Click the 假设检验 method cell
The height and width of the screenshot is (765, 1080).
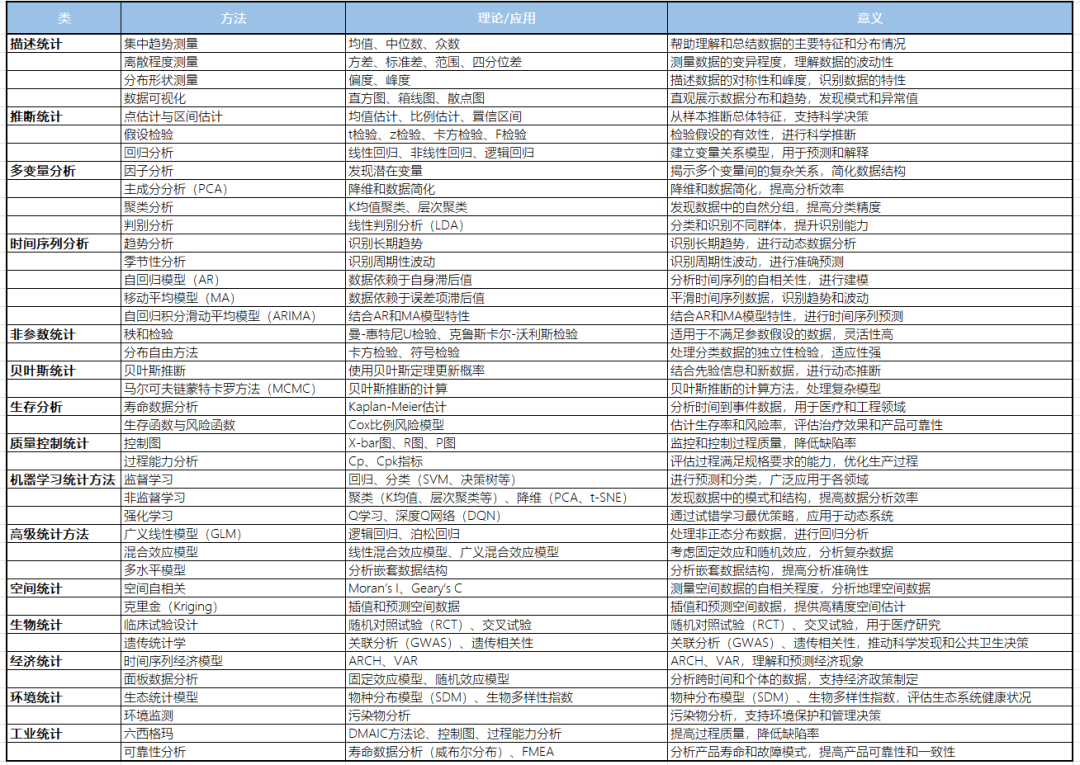point(233,135)
